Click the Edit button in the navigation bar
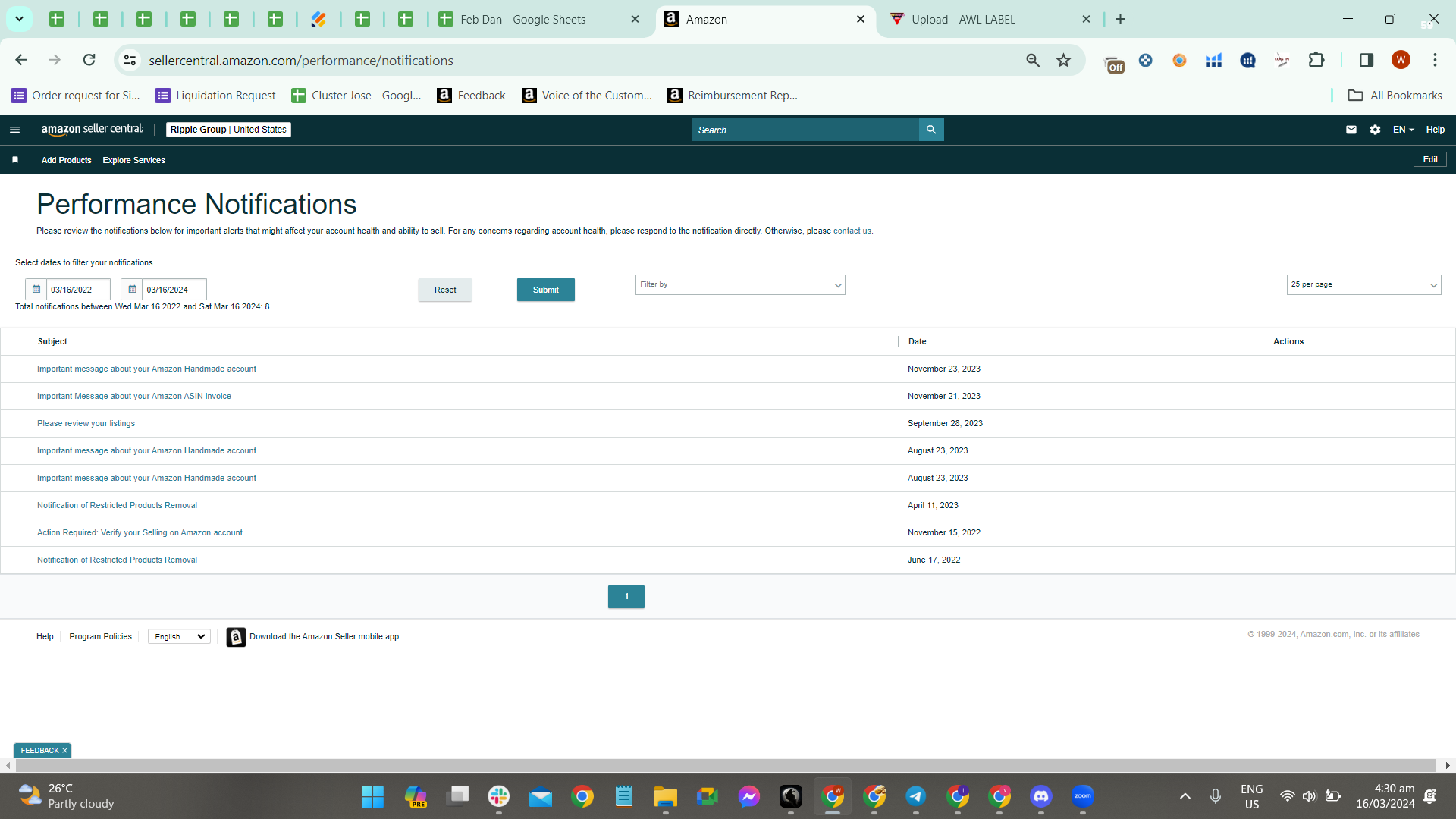Image resolution: width=1456 pixels, height=819 pixels. coord(1430,159)
